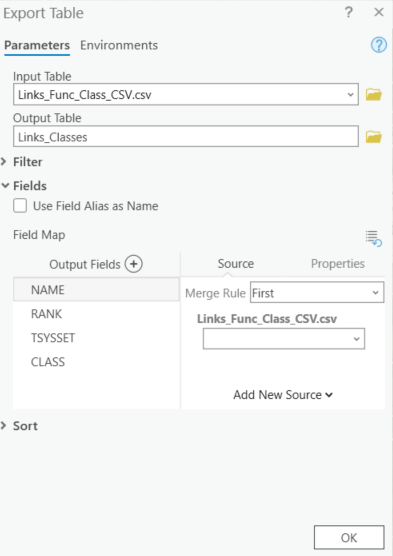
Task: Browse for Input Table with folder icon
Action: [374, 95]
